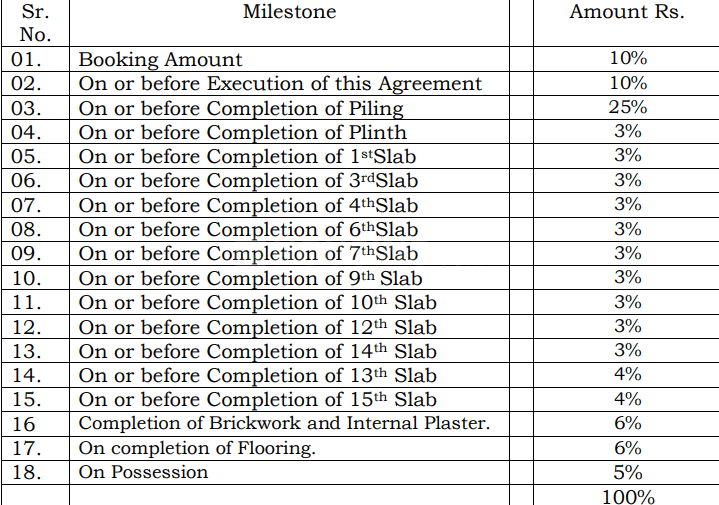Click the Completion of Piling row text
719x505 pixels.
(x=241, y=108)
